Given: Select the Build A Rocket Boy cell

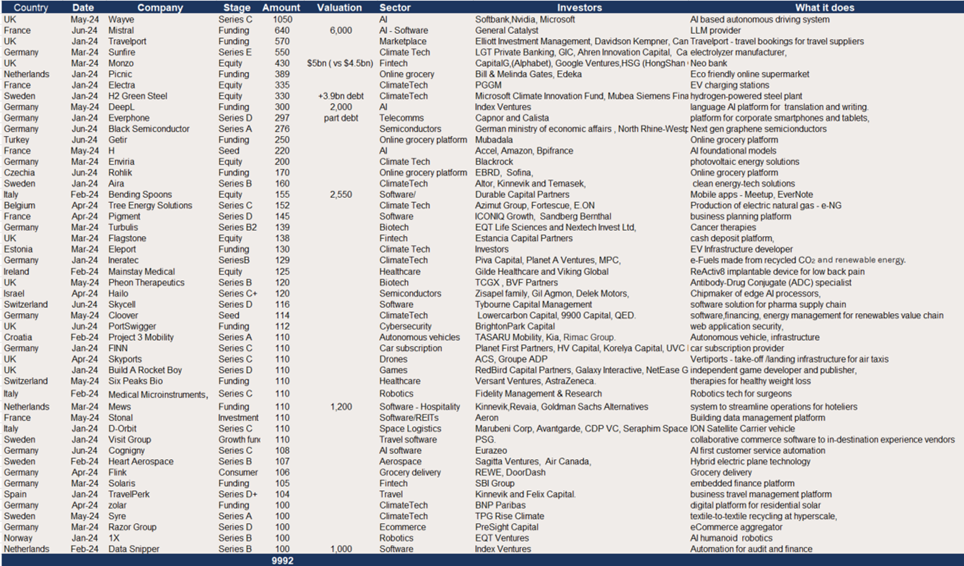Looking at the screenshot, I should [x=145, y=371].
